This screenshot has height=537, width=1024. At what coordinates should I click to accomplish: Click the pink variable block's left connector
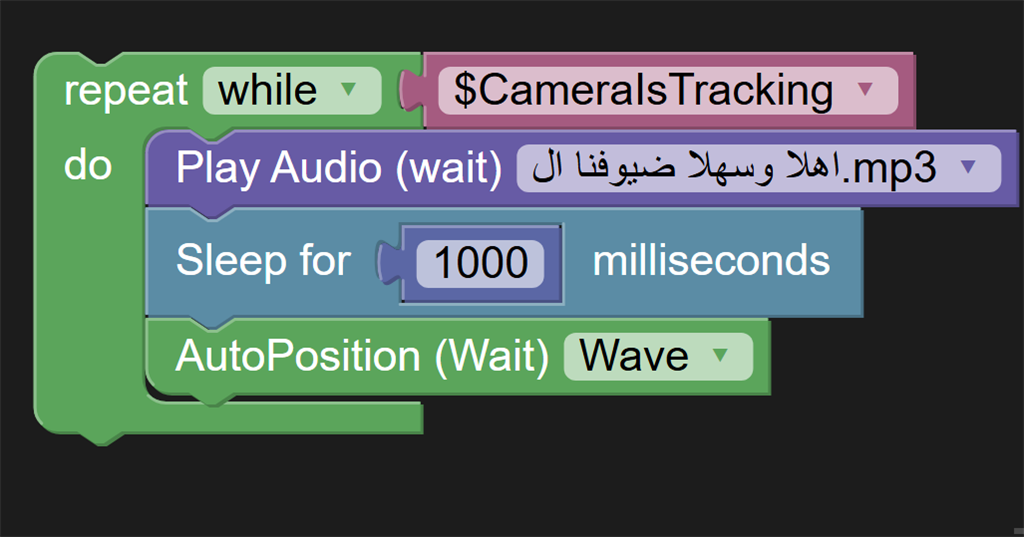[410, 91]
